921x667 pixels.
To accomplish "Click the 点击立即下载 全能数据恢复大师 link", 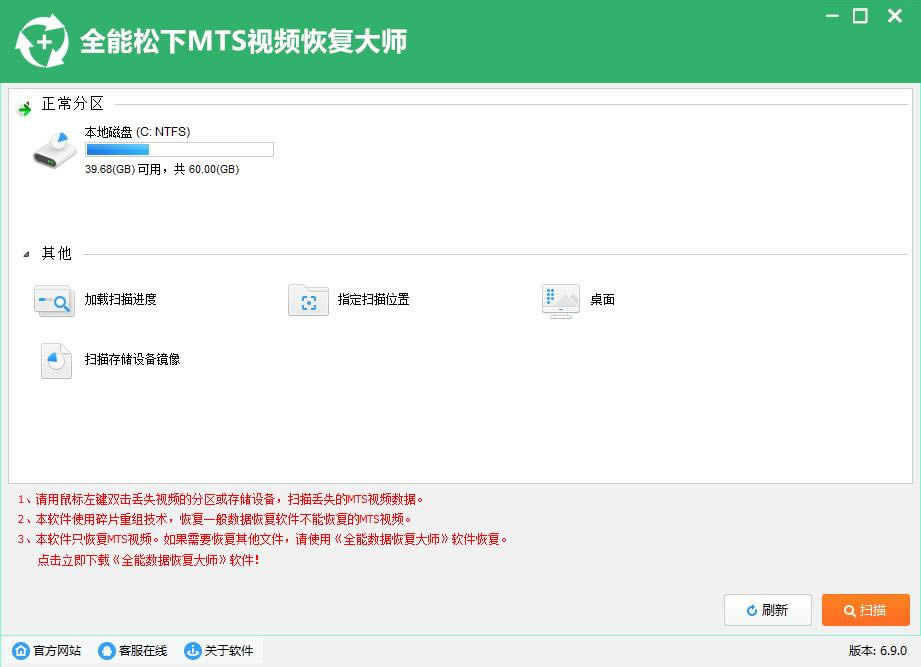I will [148, 560].
